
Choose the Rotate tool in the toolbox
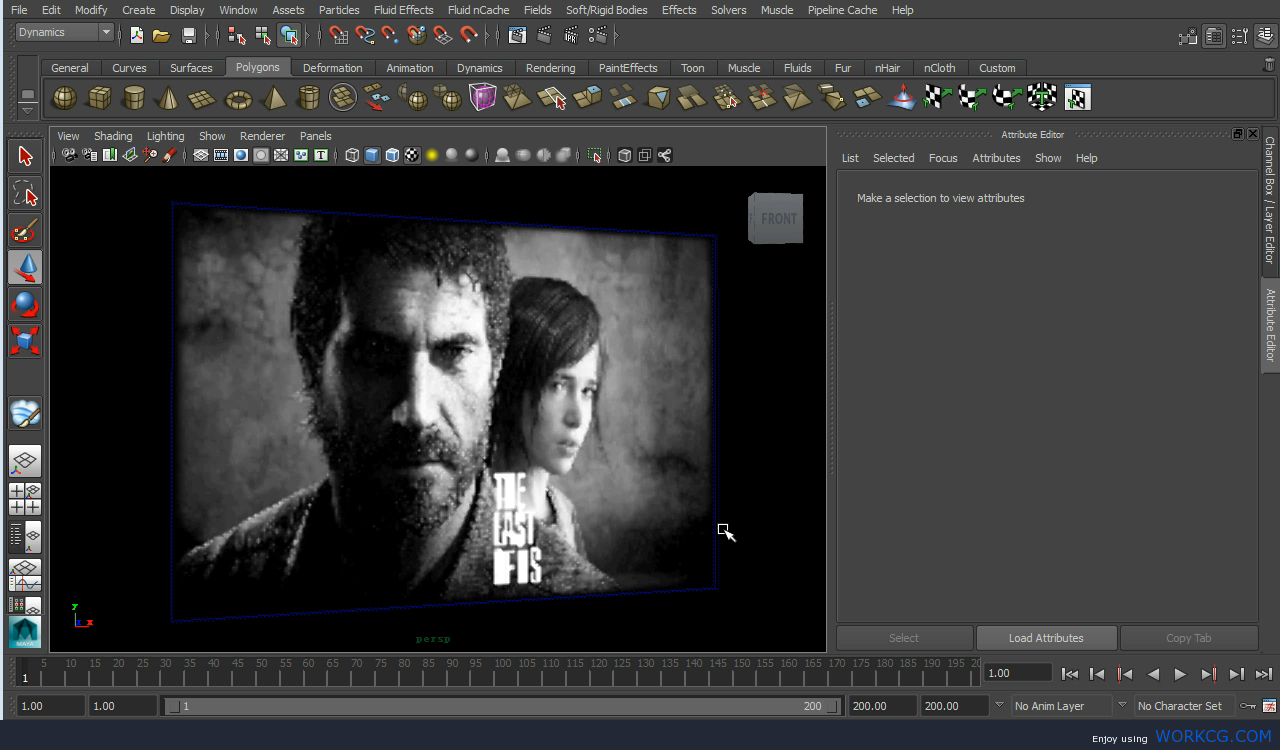(x=25, y=304)
